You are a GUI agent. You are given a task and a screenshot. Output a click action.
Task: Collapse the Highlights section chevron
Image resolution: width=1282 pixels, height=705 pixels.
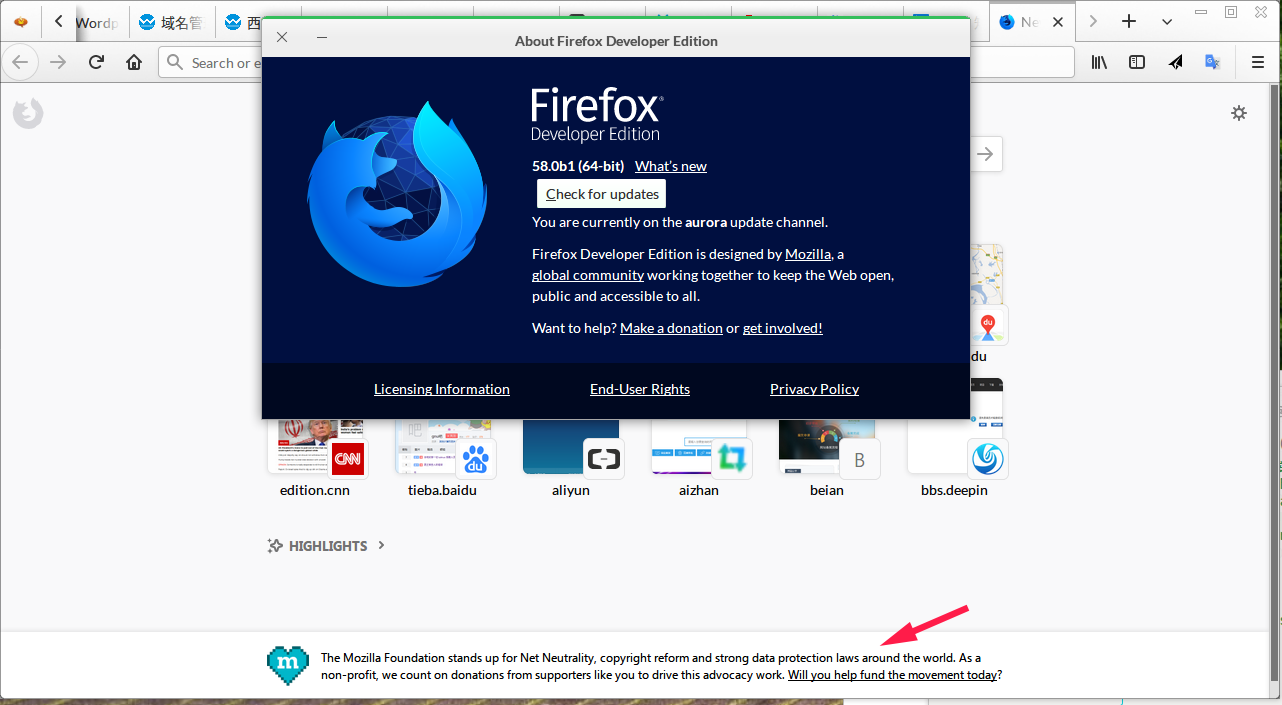(x=381, y=546)
